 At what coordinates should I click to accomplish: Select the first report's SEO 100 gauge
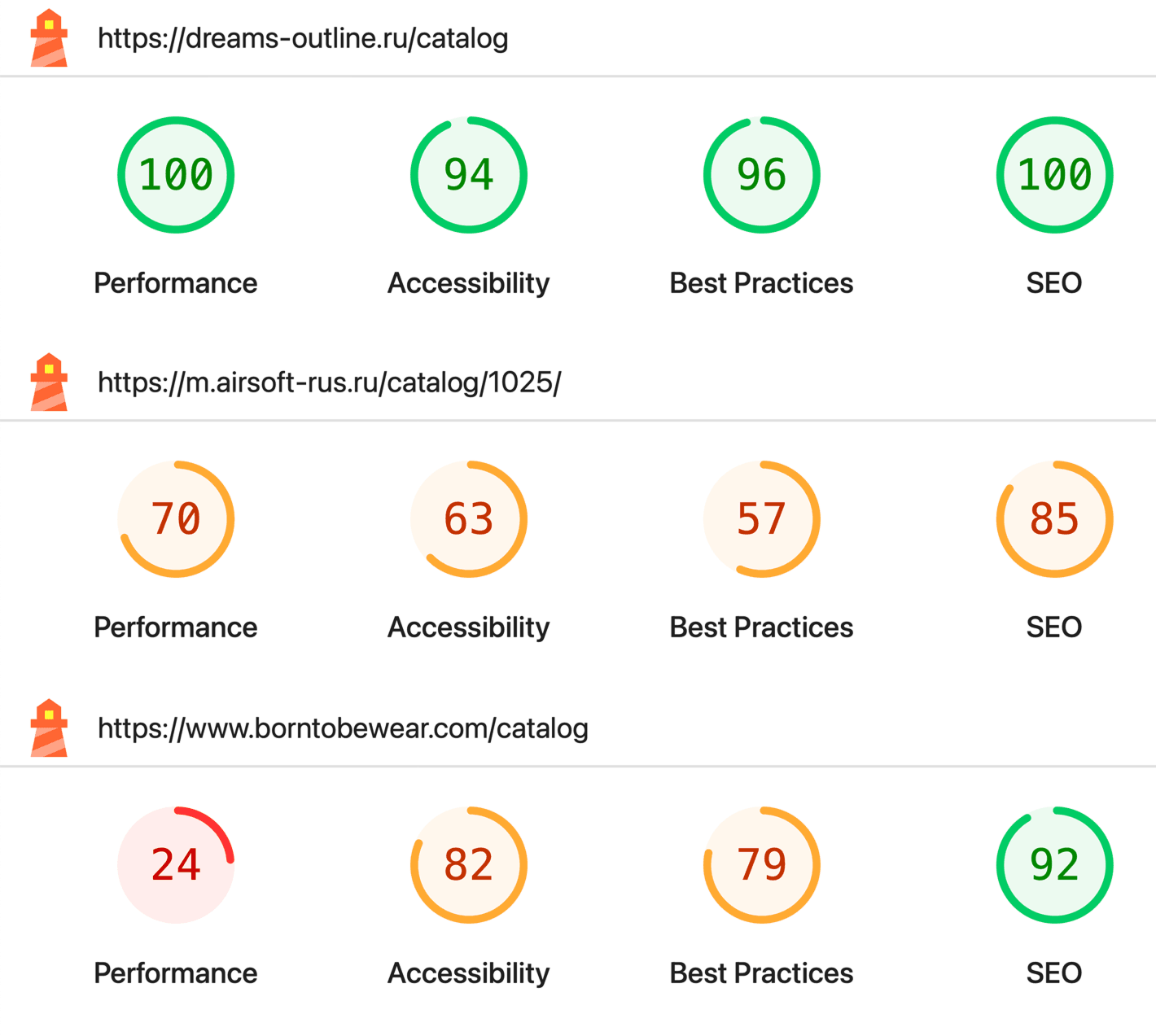1055,175
